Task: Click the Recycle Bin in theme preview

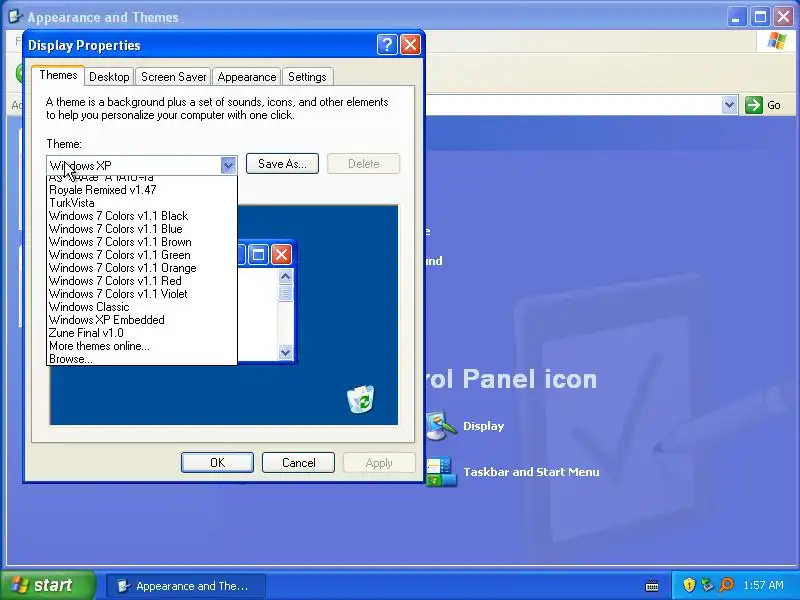Action: point(361,399)
